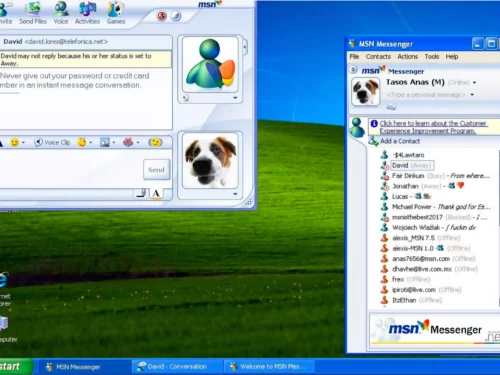Click the mail inbox icon under personal message
The height and width of the screenshot is (375, 500).
tap(391, 107)
